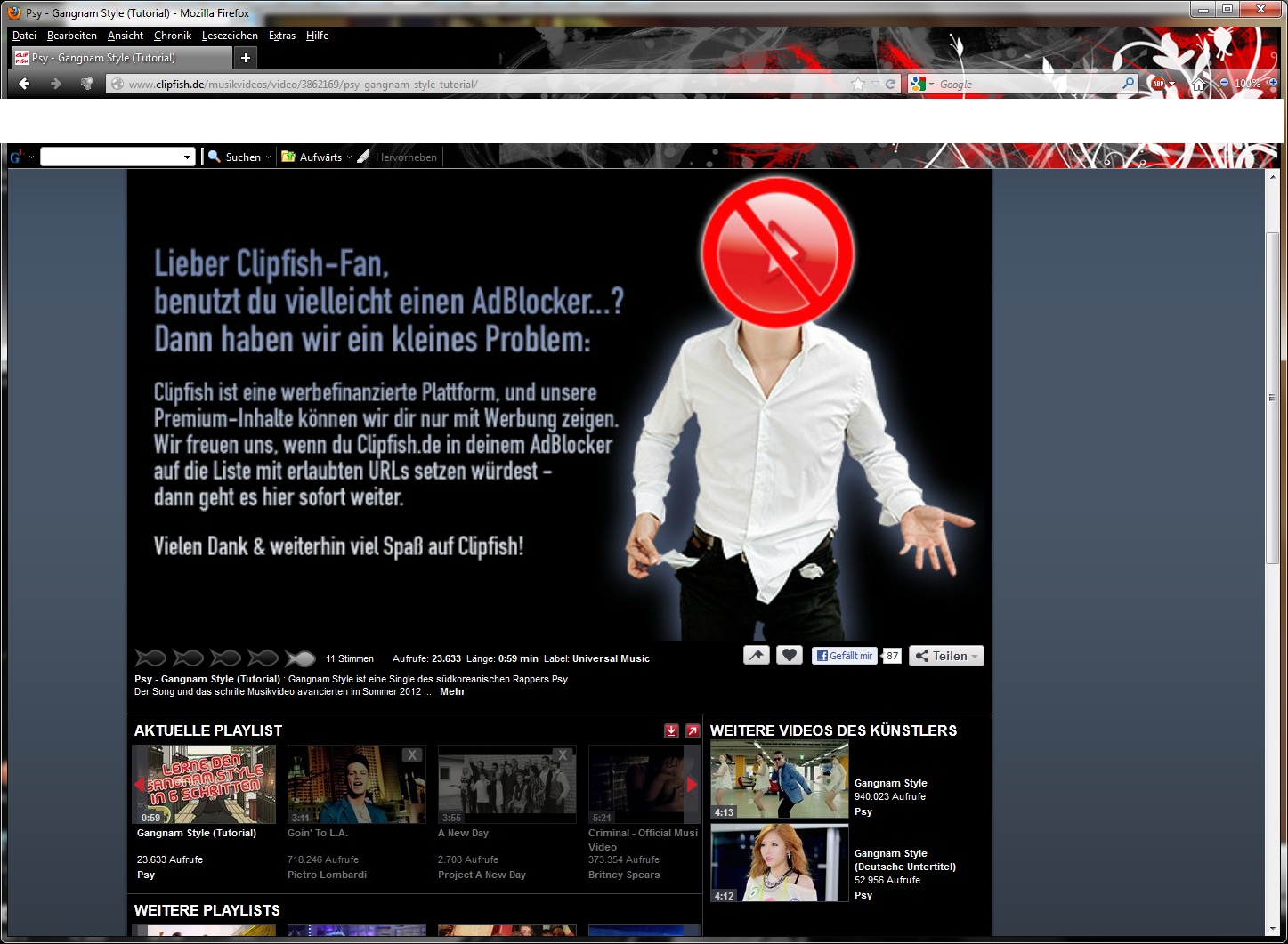Open Goin' To L.A. video thumbnail
The image size is (1288, 944).
click(356, 785)
